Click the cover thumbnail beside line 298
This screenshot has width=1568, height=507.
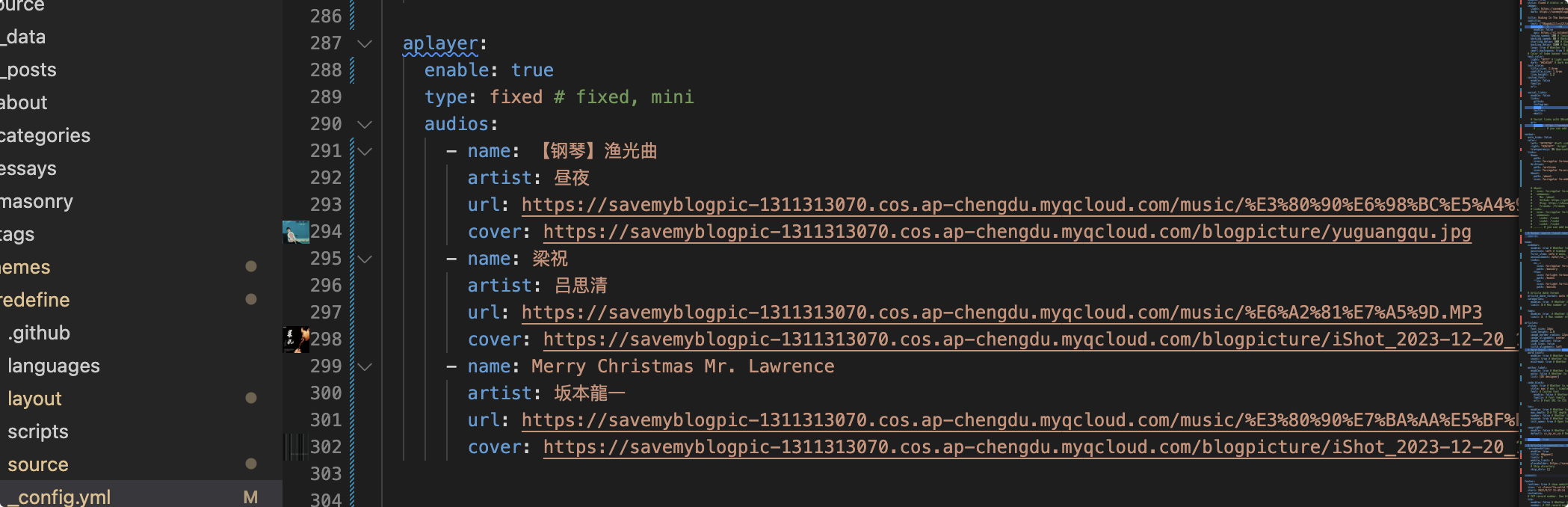click(296, 339)
